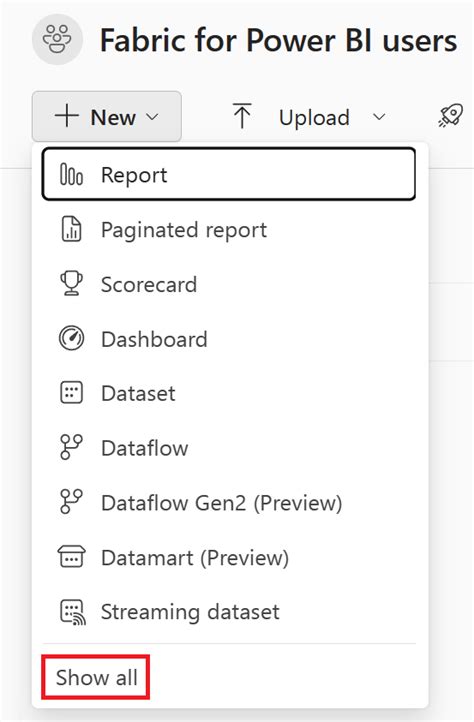Click the Datamart store icon
474x722 pixels.
coord(71,557)
